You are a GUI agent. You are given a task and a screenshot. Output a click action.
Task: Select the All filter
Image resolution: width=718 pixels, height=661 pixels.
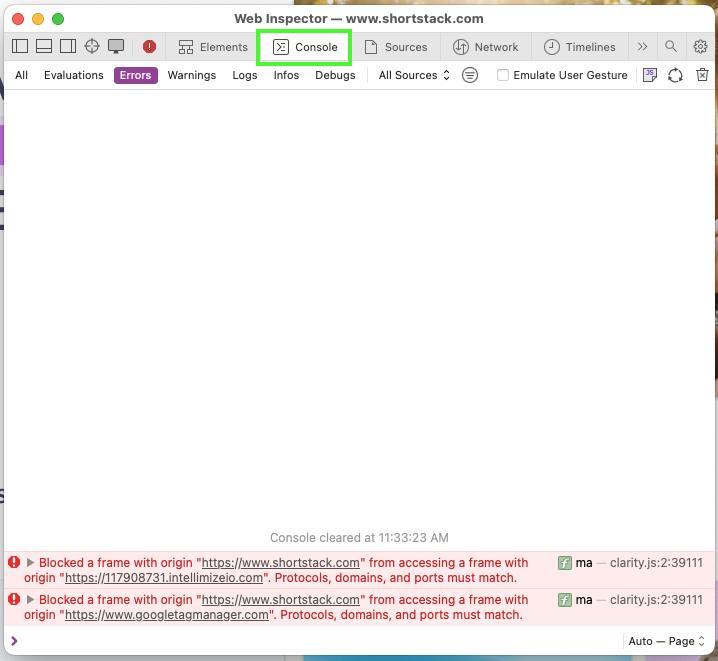tap(22, 75)
